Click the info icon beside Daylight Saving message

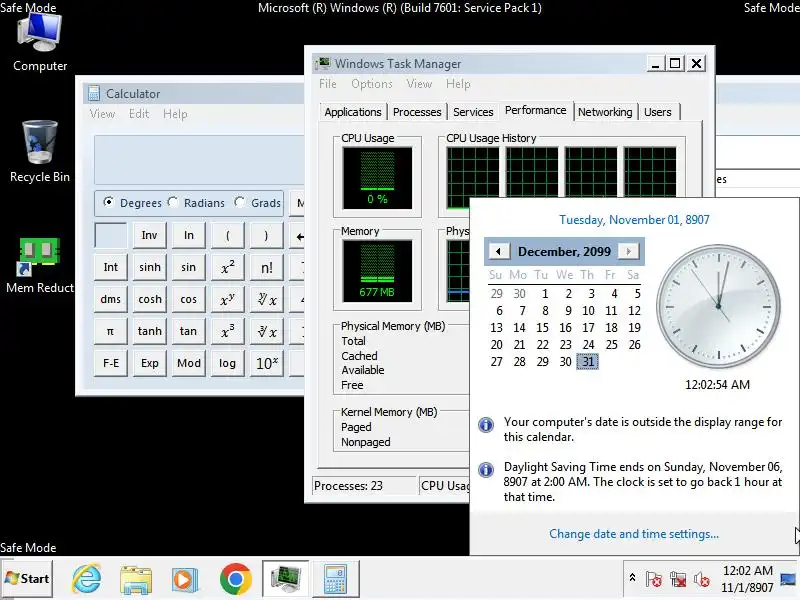point(486,469)
